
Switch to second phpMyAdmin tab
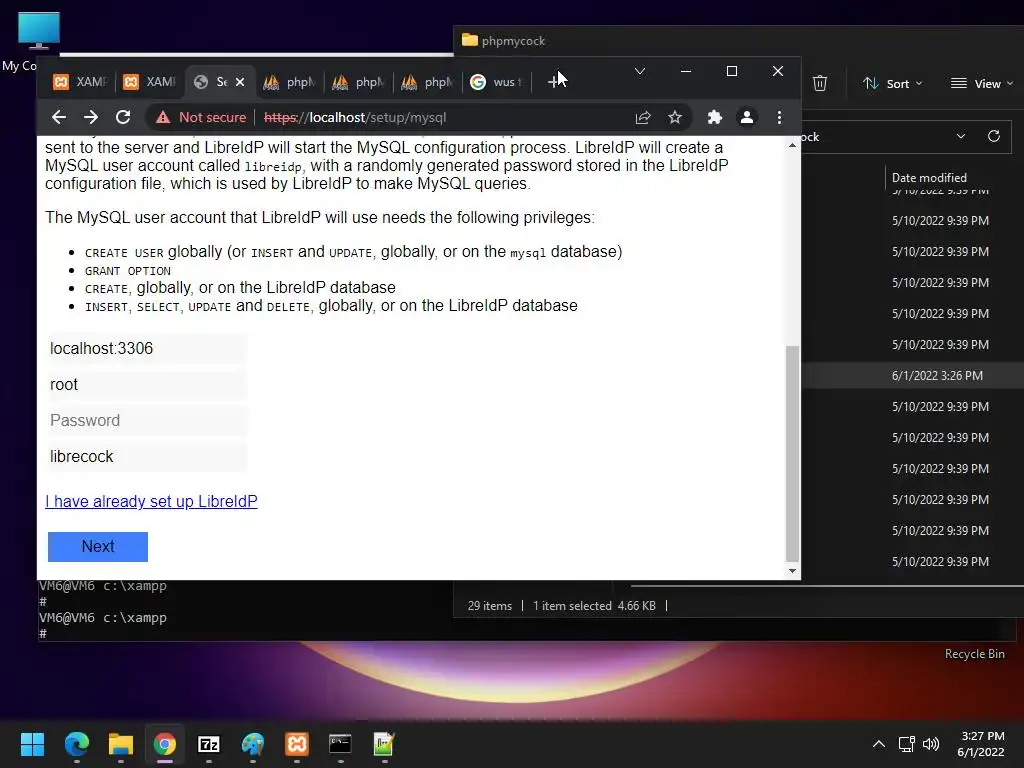click(x=358, y=82)
